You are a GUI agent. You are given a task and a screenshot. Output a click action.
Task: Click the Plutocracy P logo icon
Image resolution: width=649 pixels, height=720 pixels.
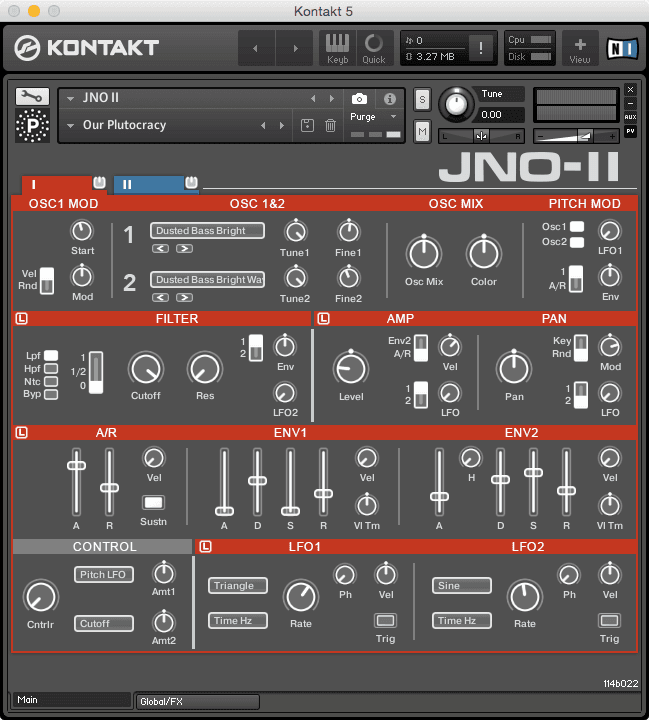pyautogui.click(x=32, y=125)
